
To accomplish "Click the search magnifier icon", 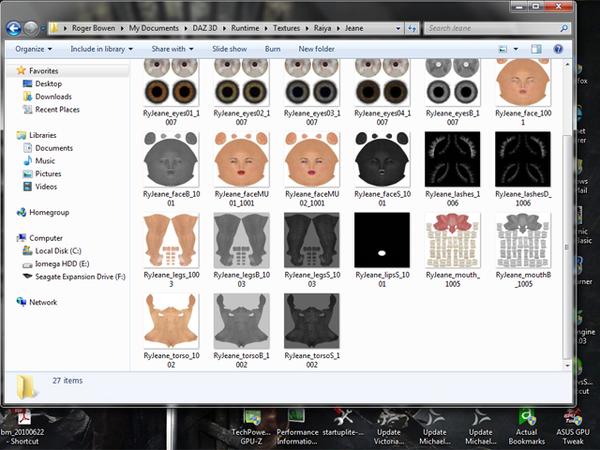I will [x=564, y=28].
